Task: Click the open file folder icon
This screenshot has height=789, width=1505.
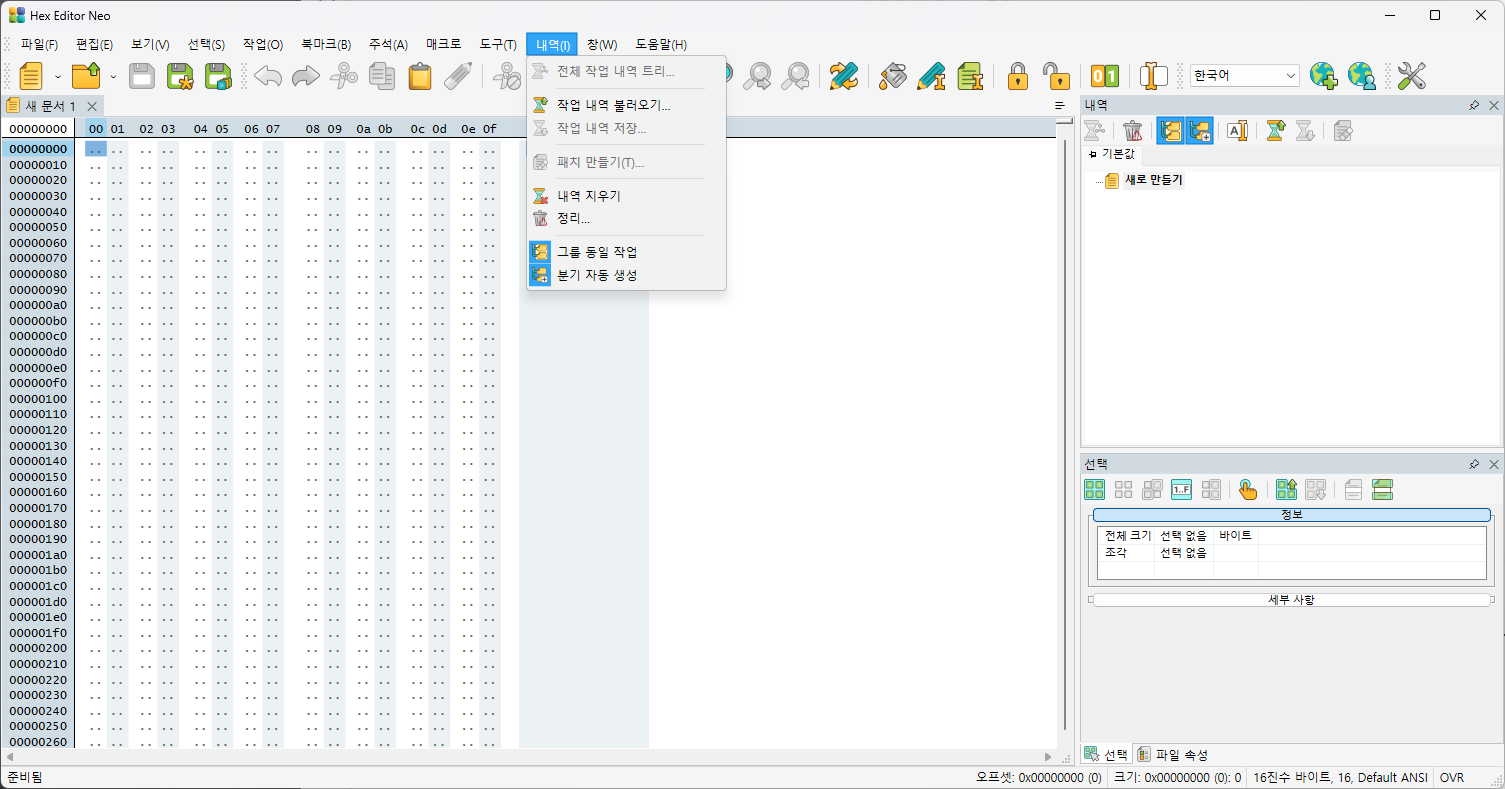Action: pyautogui.click(x=87, y=76)
